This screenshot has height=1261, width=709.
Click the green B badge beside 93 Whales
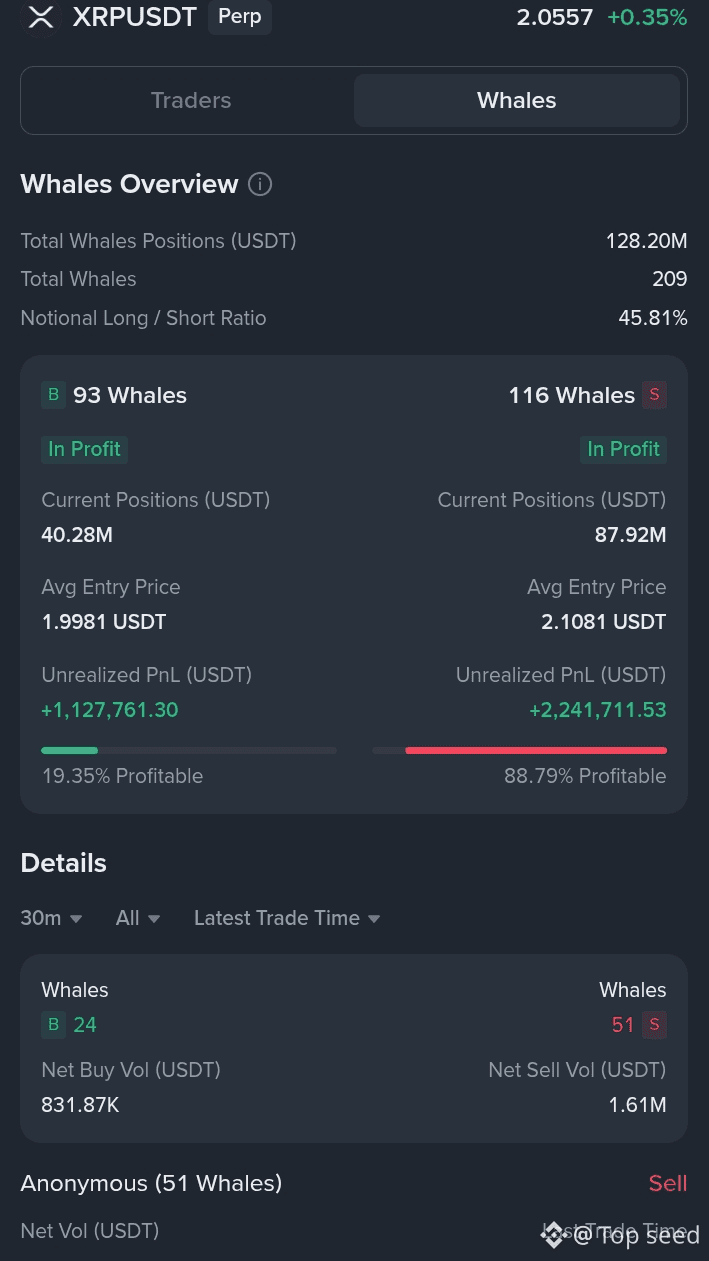click(53, 395)
